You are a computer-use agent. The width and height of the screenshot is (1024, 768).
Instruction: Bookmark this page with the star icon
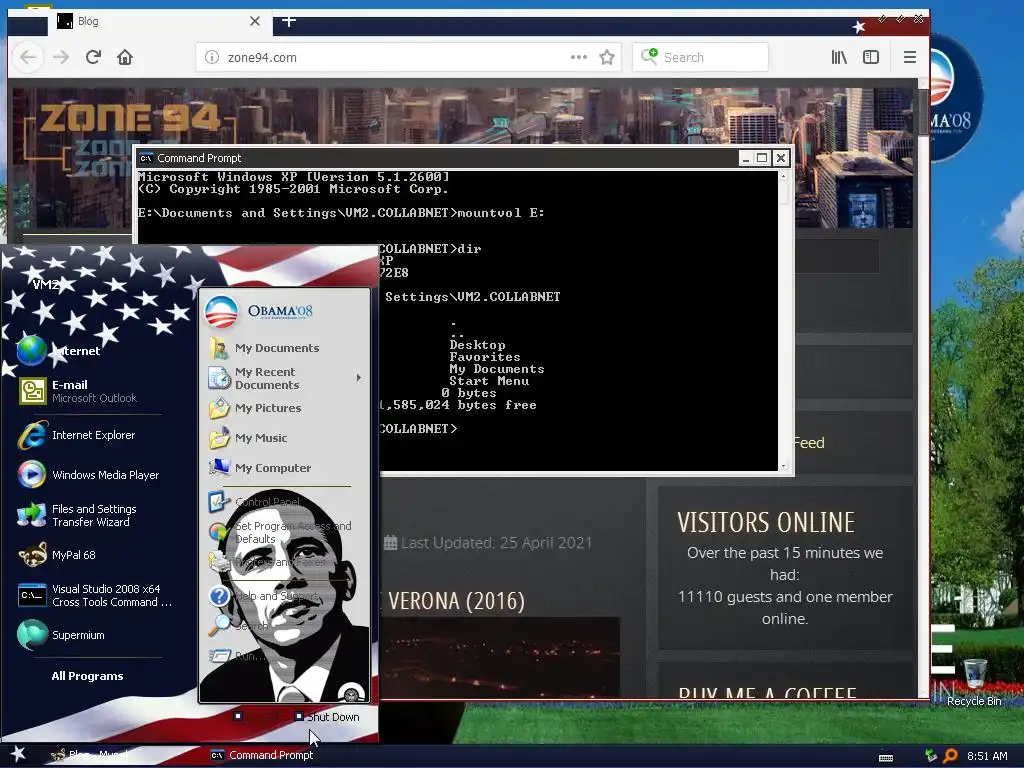point(607,57)
